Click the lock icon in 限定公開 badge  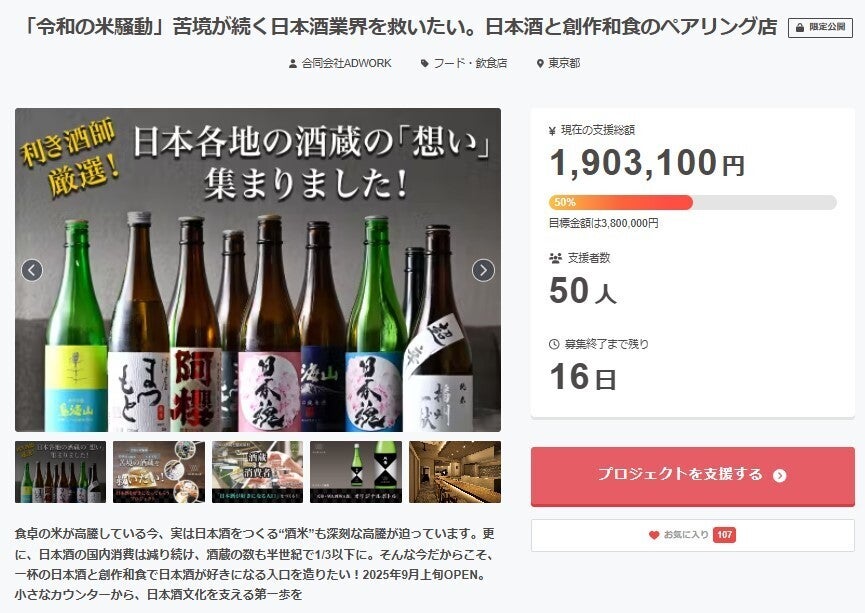[799, 28]
